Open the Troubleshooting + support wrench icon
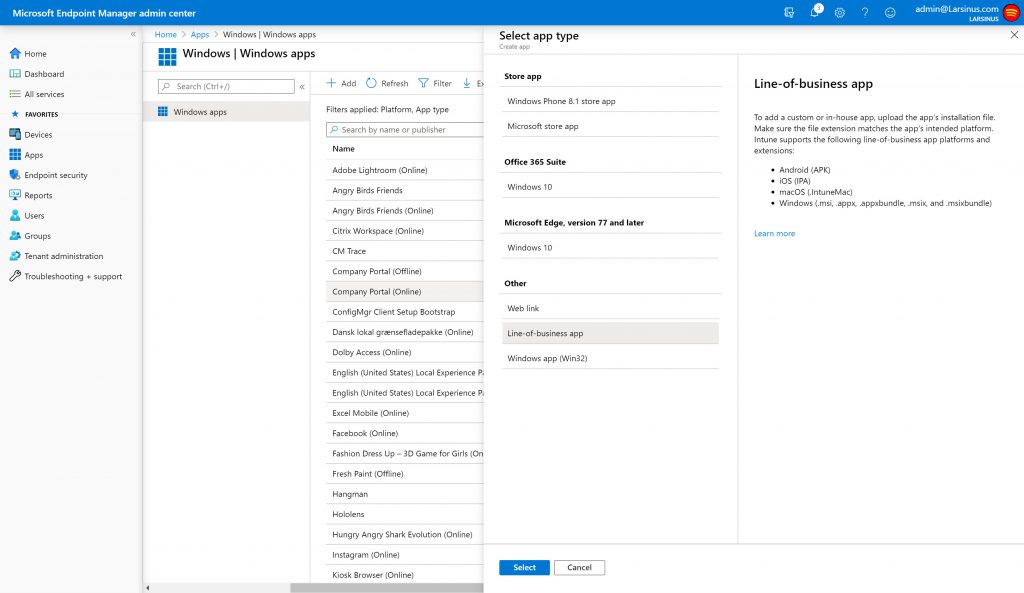1024x593 pixels. [x=15, y=276]
